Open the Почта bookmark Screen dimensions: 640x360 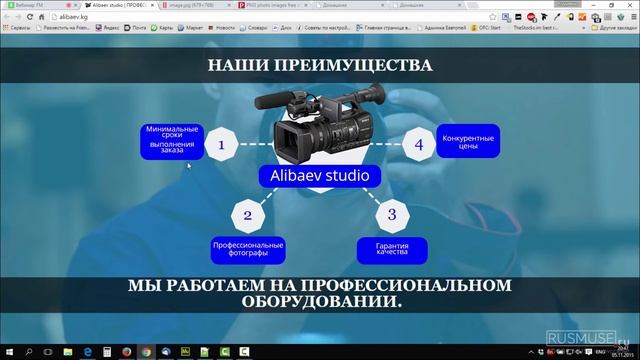coord(135,28)
